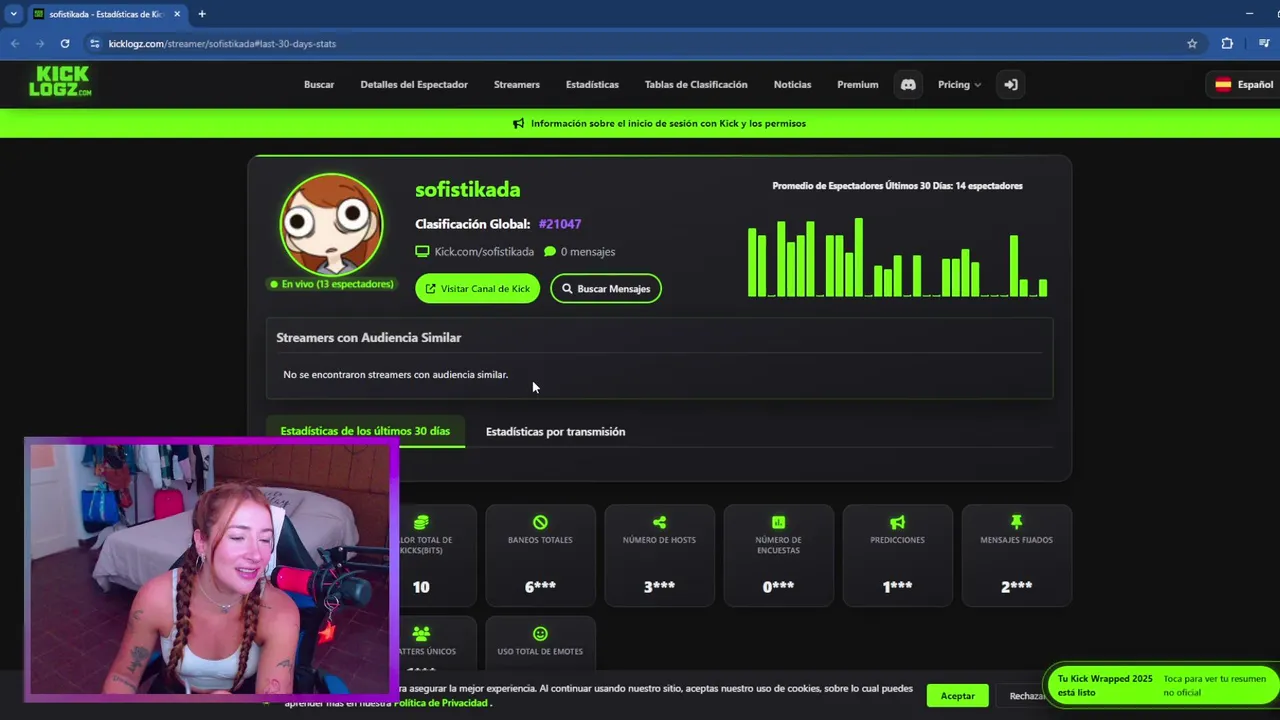Click the Encuestas value 0***

[778, 587]
